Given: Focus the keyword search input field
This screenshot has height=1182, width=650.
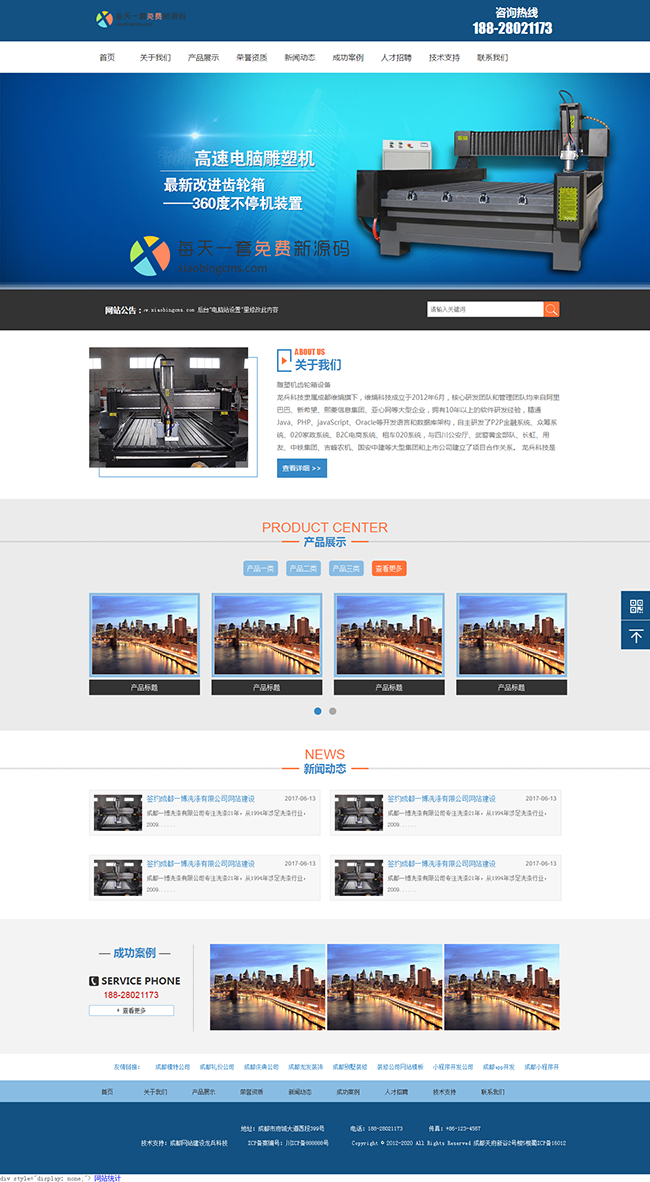Looking at the screenshot, I should 485,309.
